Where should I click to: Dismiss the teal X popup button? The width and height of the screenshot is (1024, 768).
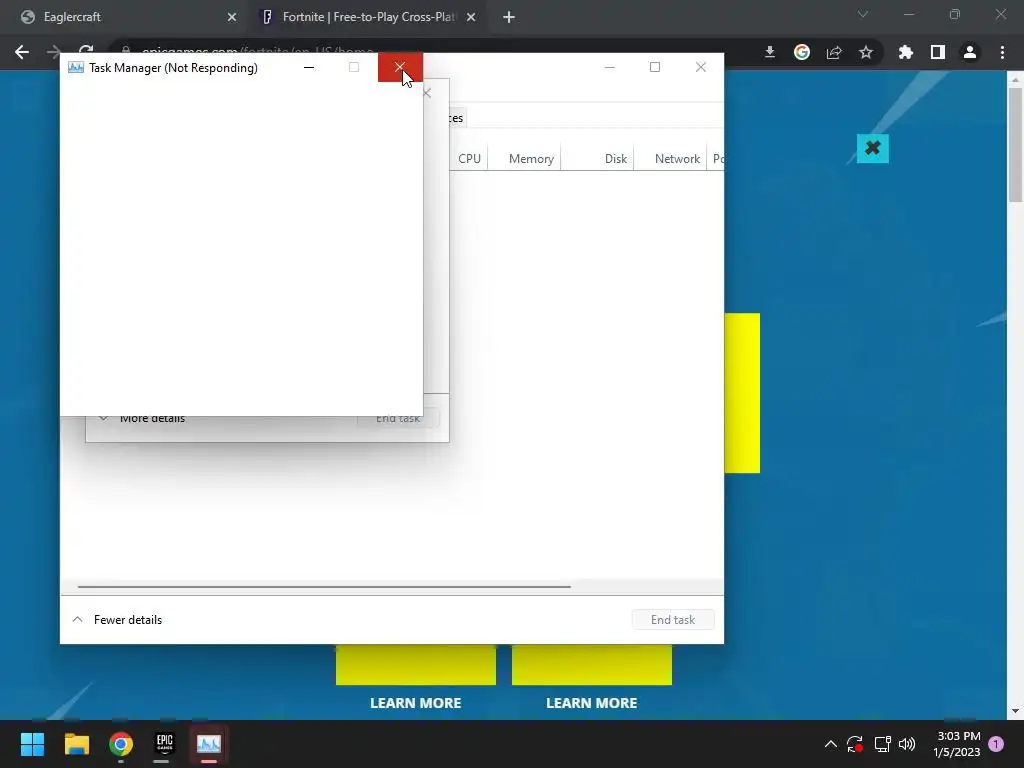coord(872,148)
